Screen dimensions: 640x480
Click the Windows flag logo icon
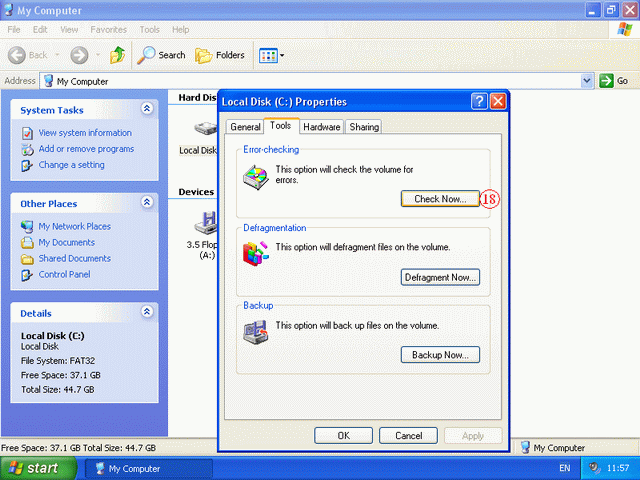[x=624, y=29]
